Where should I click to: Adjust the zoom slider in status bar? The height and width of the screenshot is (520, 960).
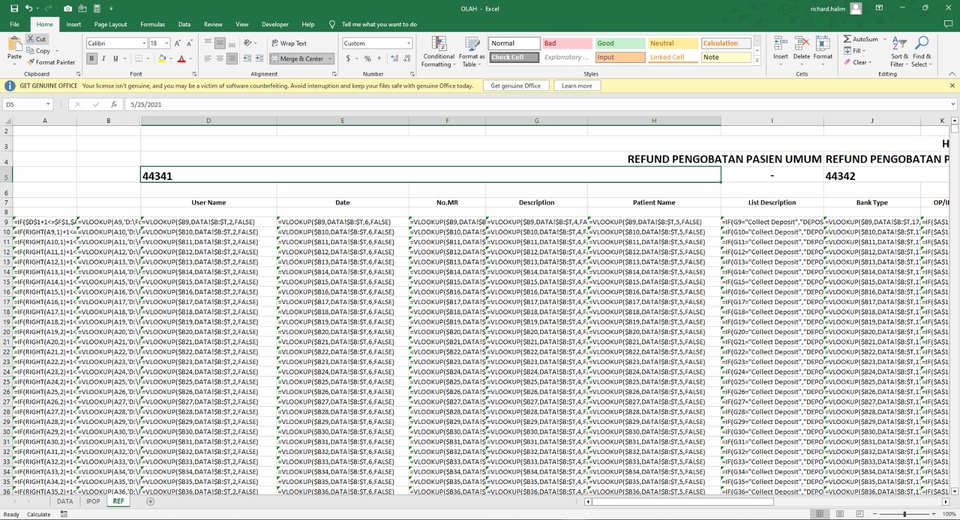pyautogui.click(x=904, y=514)
